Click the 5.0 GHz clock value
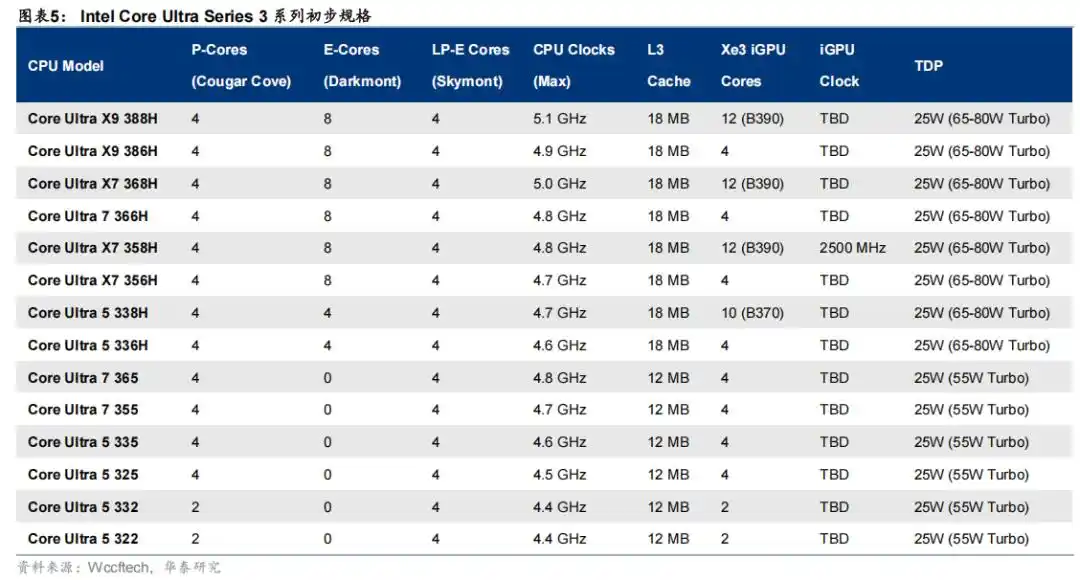1080x580 pixels. tap(560, 184)
